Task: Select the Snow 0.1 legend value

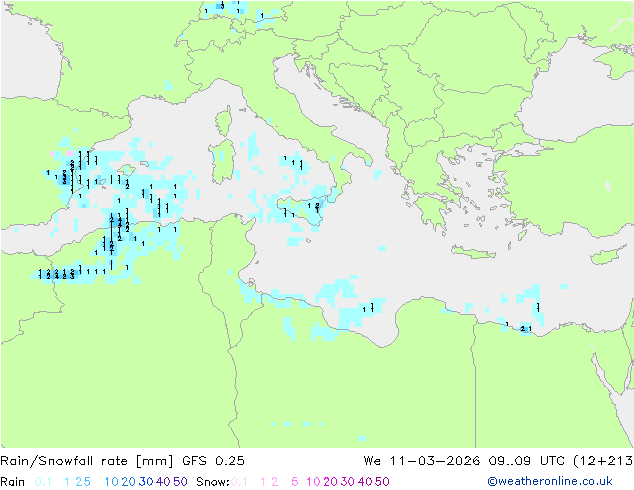Action: point(239,482)
